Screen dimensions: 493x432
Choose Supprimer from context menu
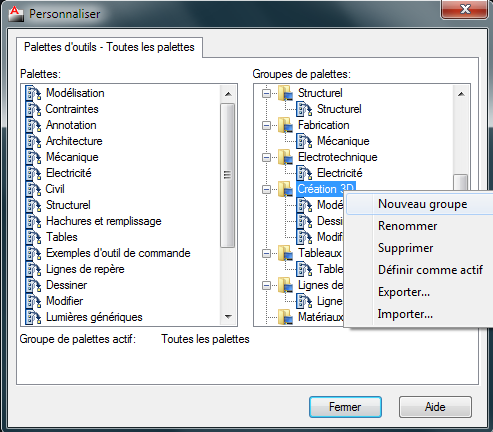coord(420,248)
